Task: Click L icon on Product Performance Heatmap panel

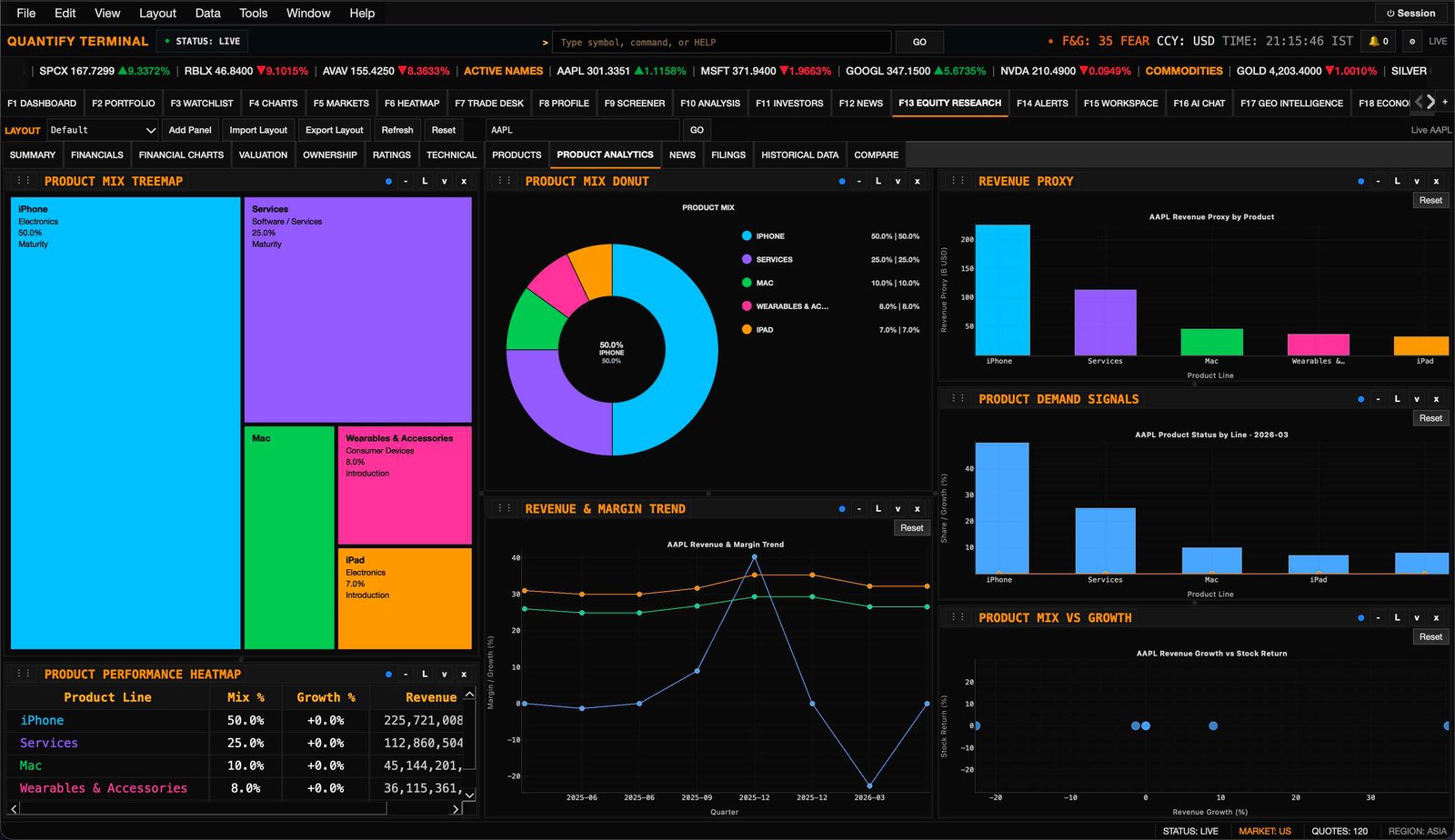Action: tap(425, 675)
